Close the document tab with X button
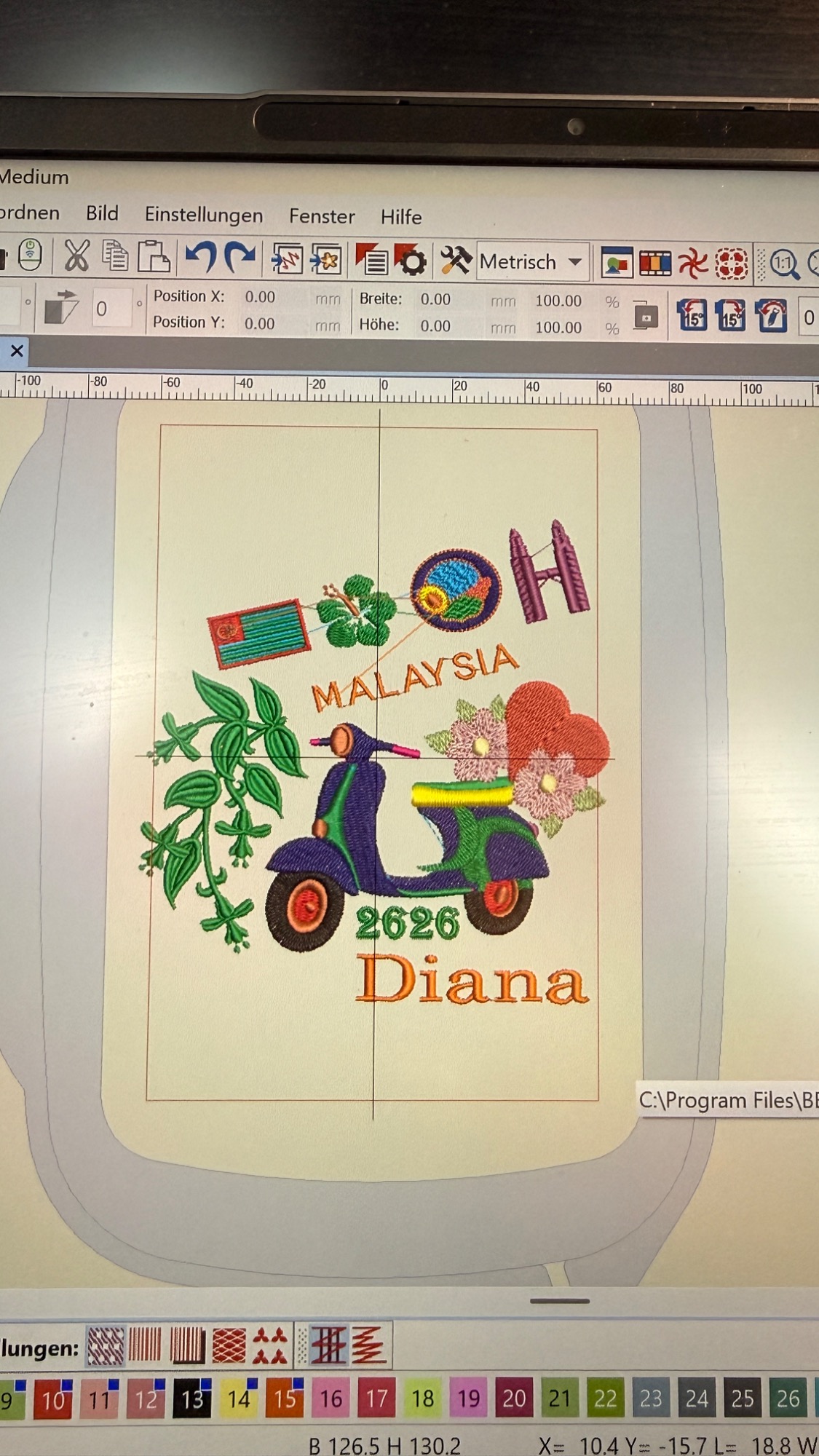819x1456 pixels. pos(17,351)
